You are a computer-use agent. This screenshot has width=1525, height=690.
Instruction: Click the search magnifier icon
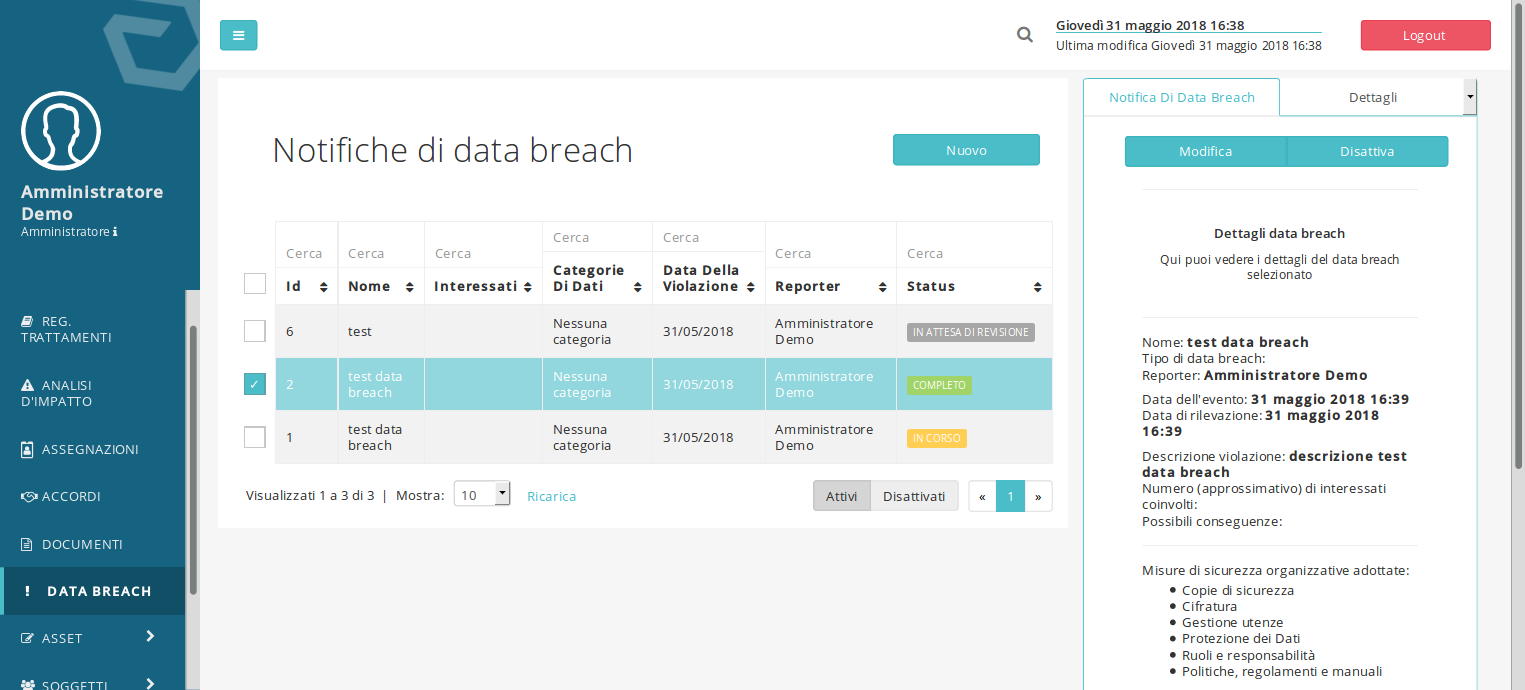click(1025, 35)
